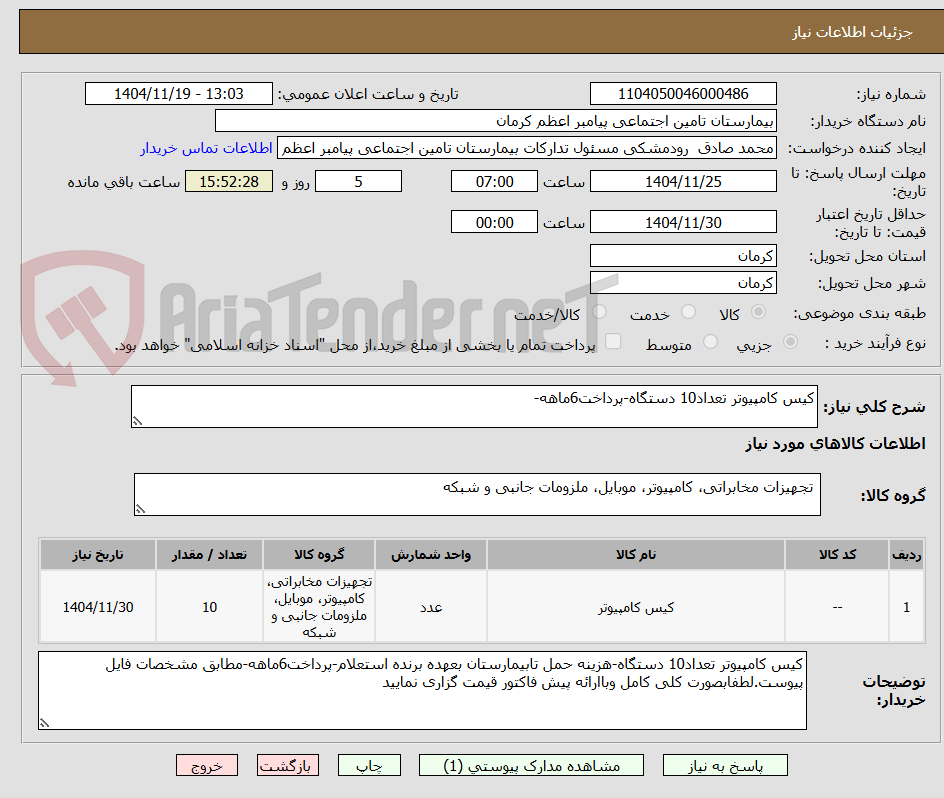Click the شماره نیاز label
Image resolution: width=944 pixels, height=798 pixels.
[x=892, y=95]
